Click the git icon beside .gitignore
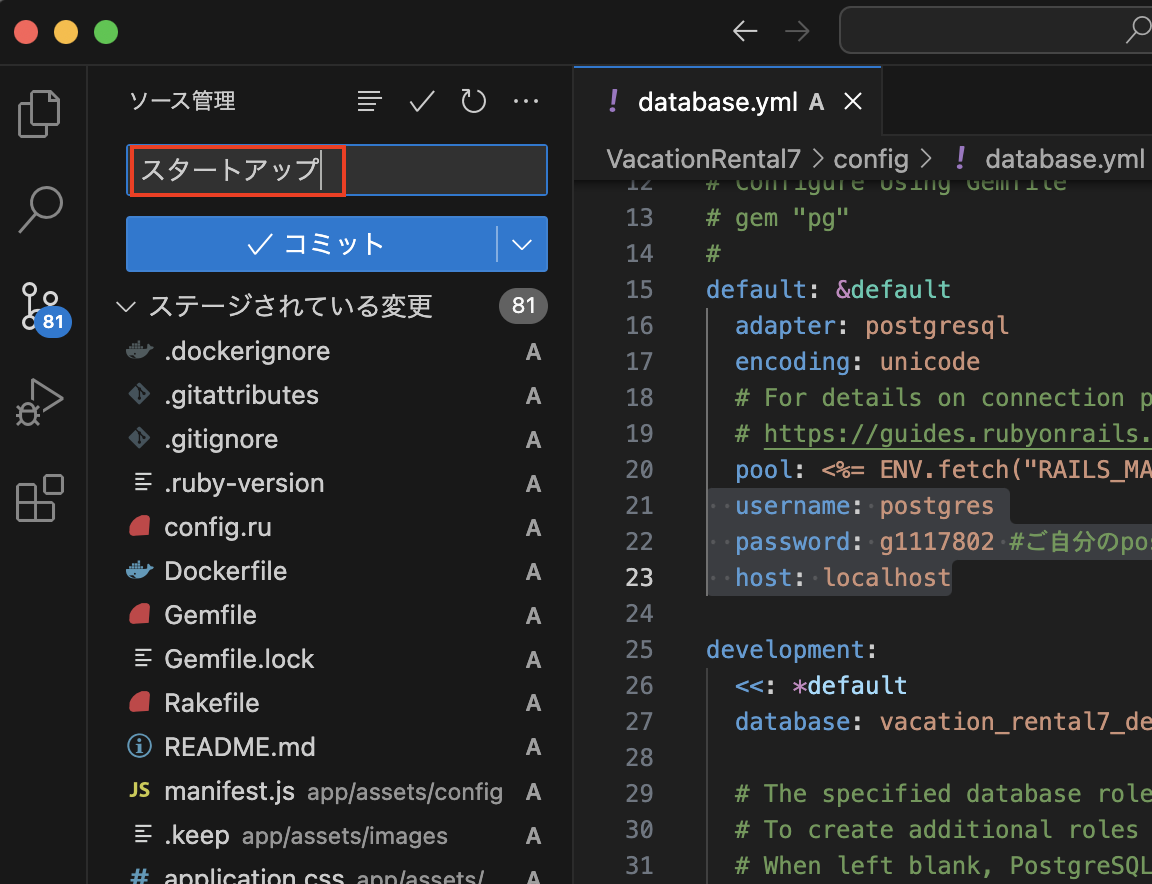 [x=140, y=439]
